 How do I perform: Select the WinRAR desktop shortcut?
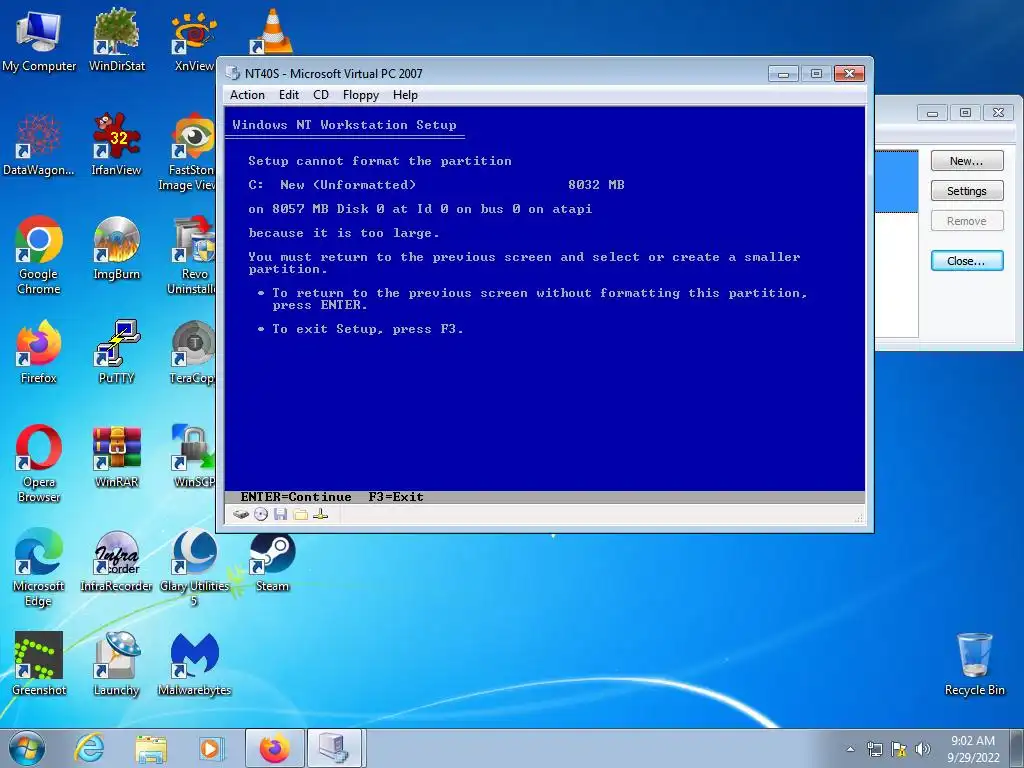click(x=116, y=457)
